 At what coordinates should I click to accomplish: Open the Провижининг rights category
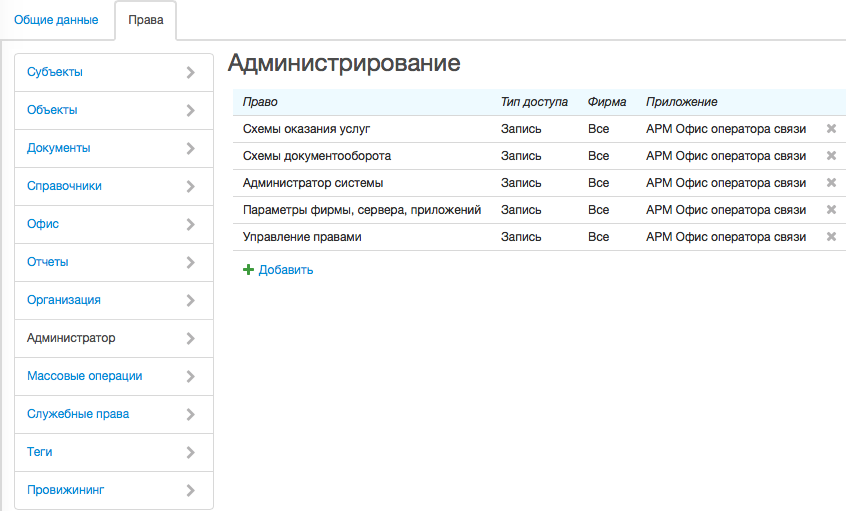coord(114,490)
